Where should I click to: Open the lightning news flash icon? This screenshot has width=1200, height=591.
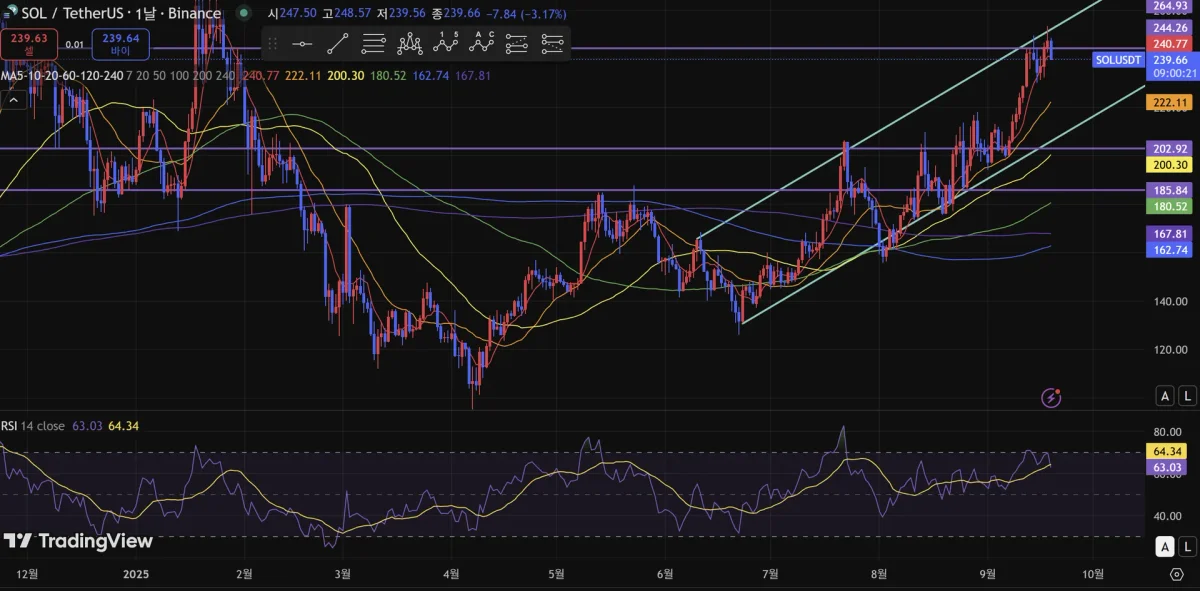tap(1051, 397)
